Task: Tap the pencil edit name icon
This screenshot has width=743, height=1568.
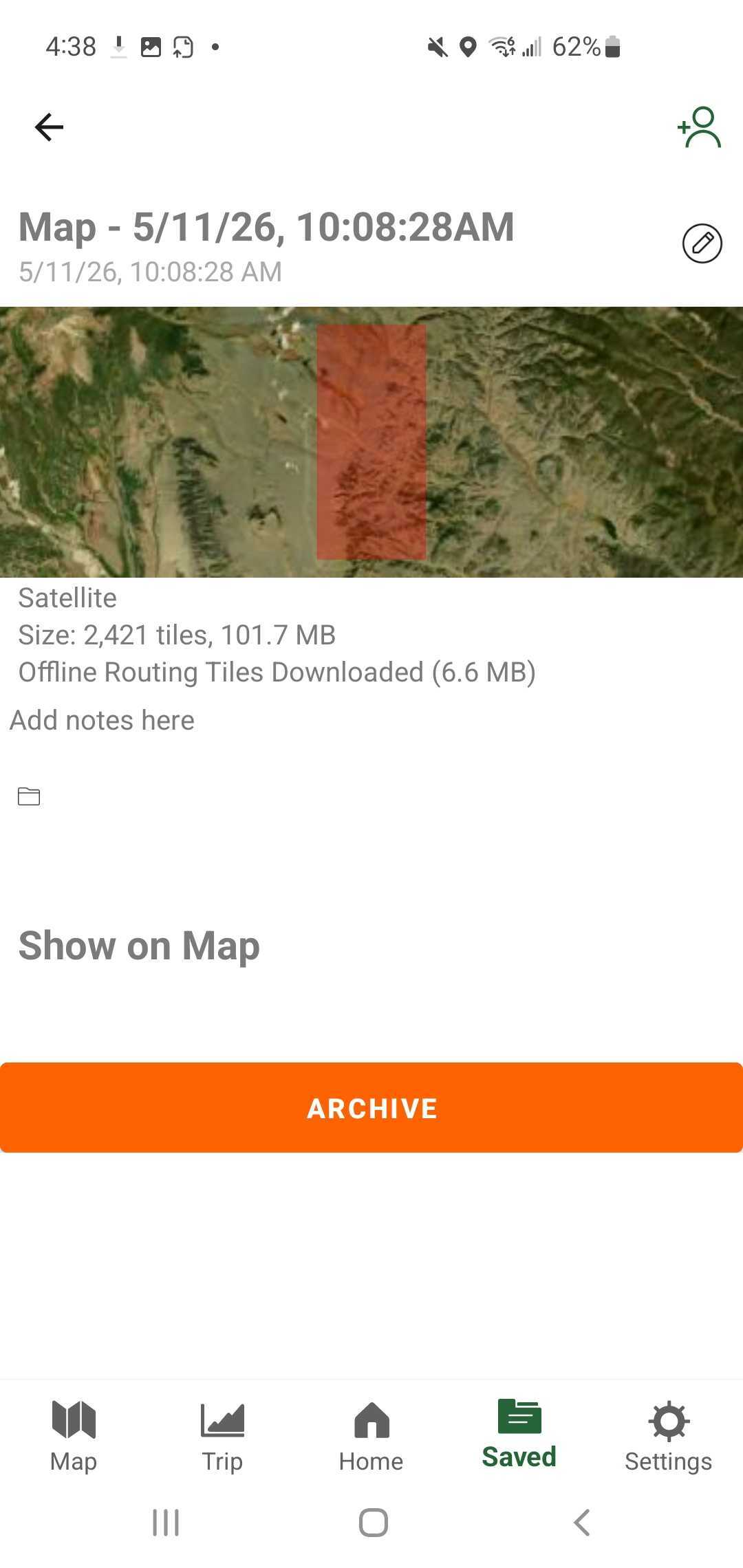Action: point(702,243)
